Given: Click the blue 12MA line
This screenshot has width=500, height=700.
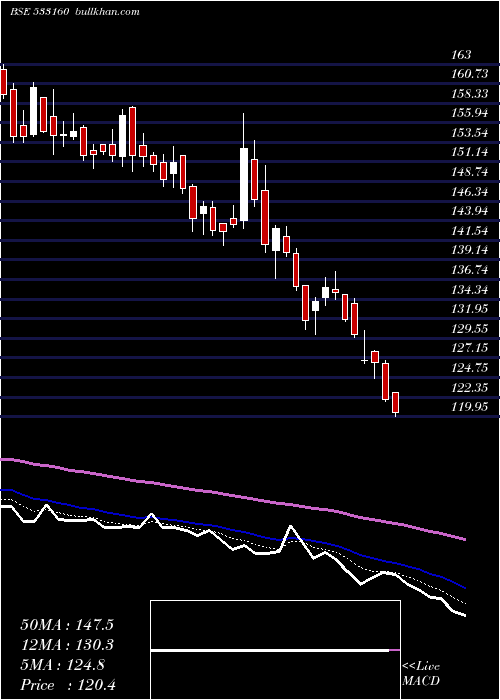Looking at the screenshot, I should 232,530.
